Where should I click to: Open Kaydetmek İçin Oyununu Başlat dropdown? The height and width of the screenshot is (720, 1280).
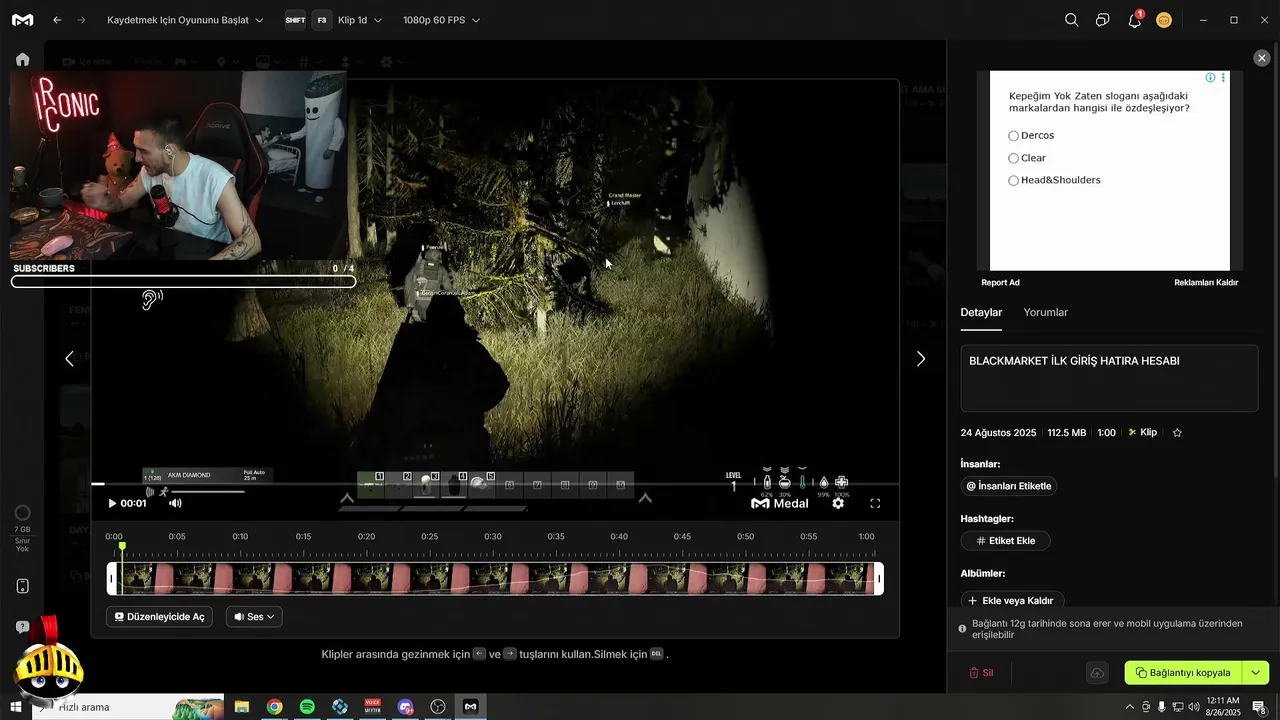186,20
